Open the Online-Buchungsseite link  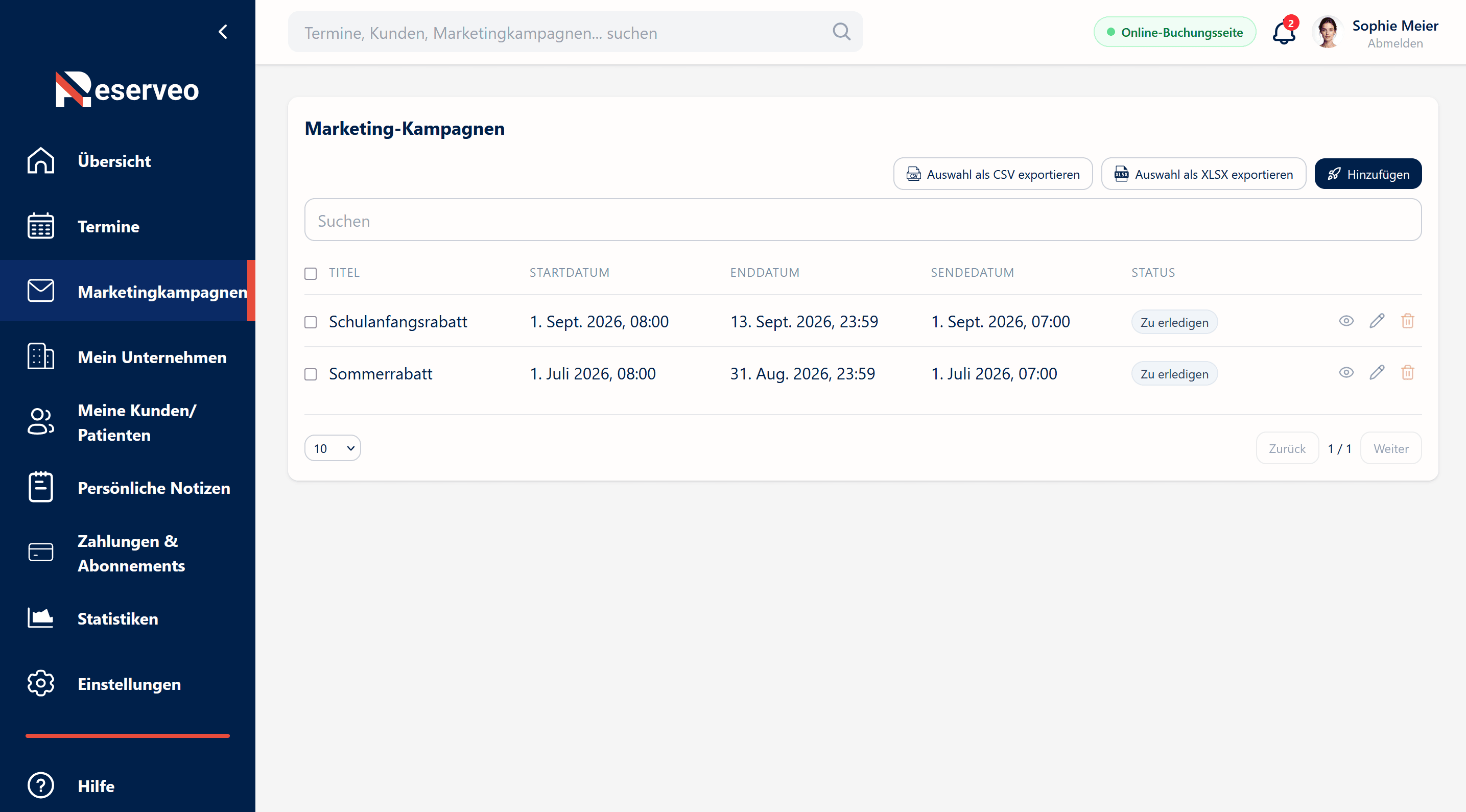(1175, 32)
